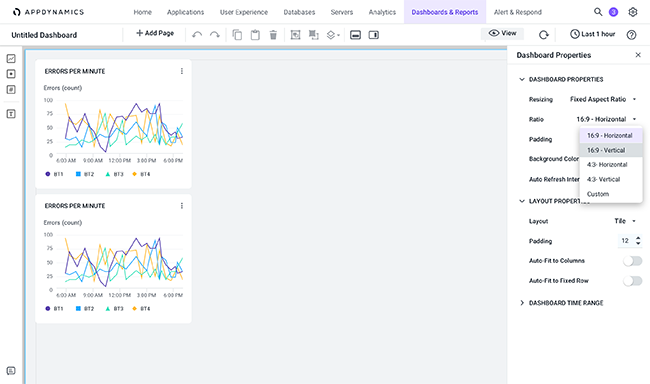This screenshot has height=384, width=650.
Task: Click the Add Page button
Action: point(155,33)
